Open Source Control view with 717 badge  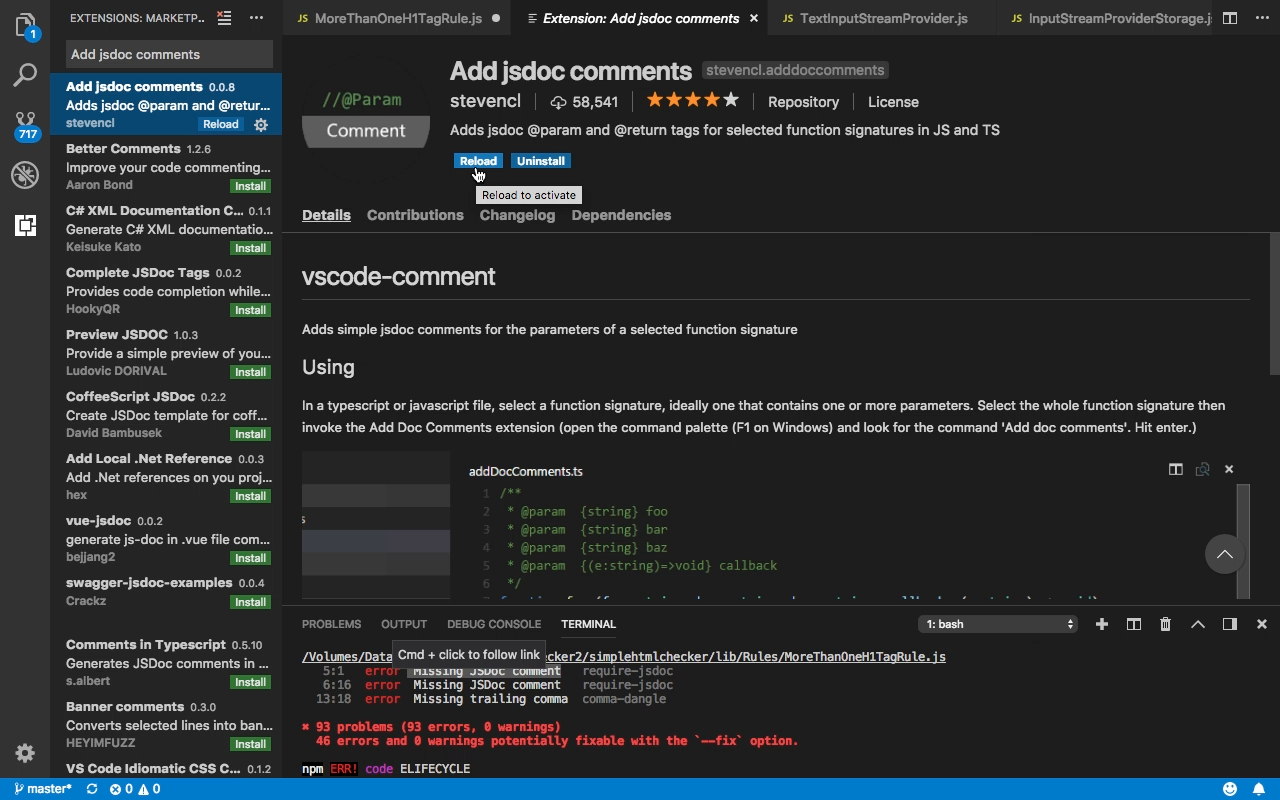coord(25,126)
